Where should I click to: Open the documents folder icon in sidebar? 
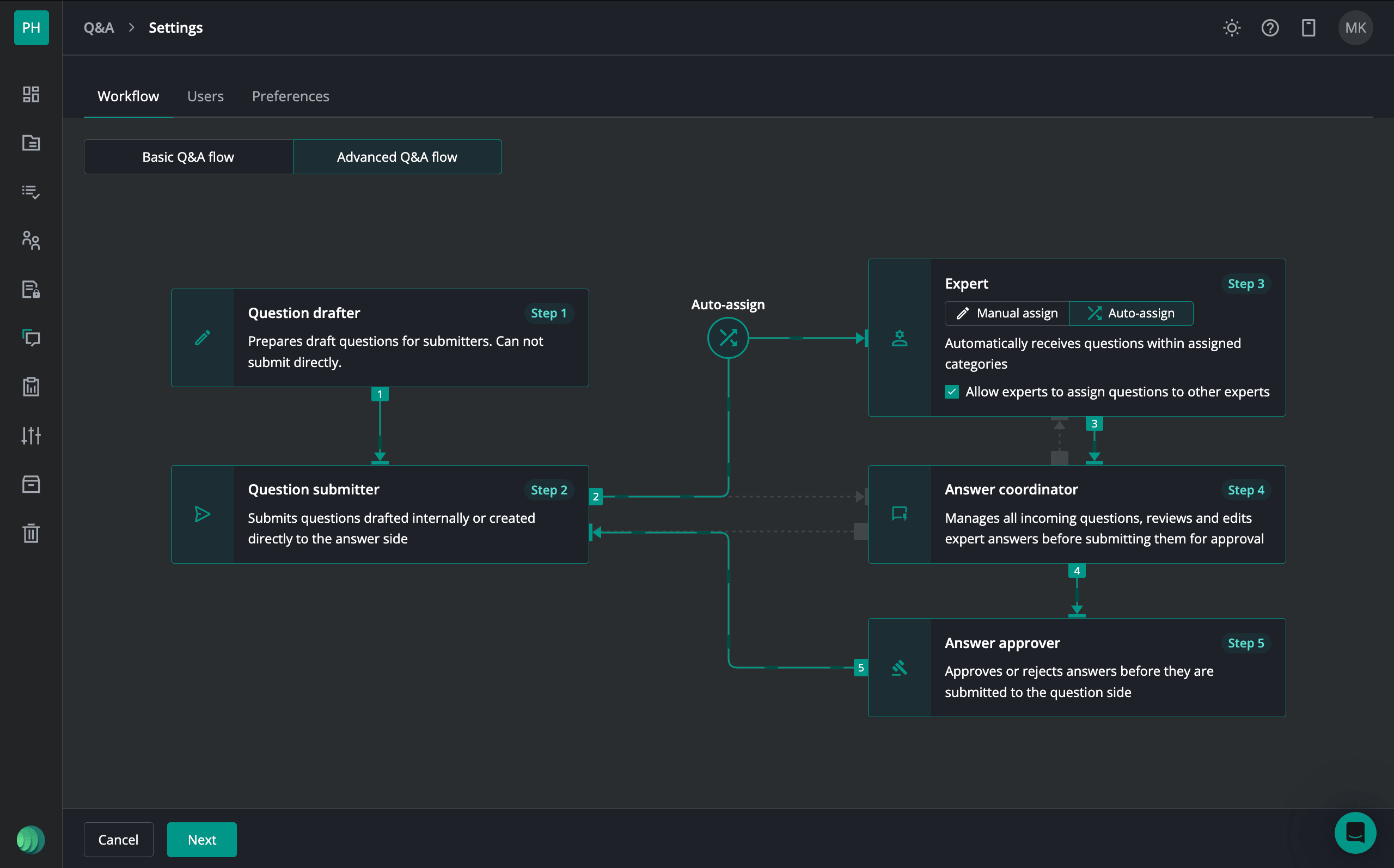(x=31, y=143)
